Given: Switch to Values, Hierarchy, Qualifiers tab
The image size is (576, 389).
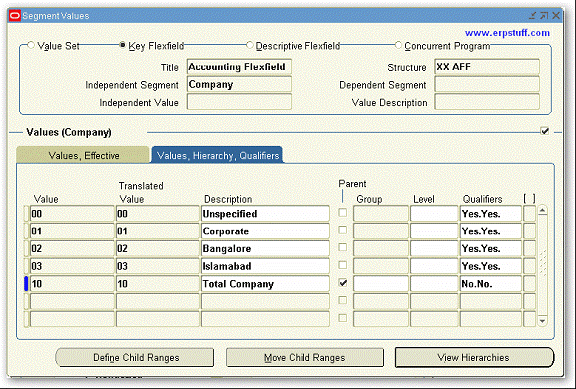Looking at the screenshot, I should coord(217,155).
